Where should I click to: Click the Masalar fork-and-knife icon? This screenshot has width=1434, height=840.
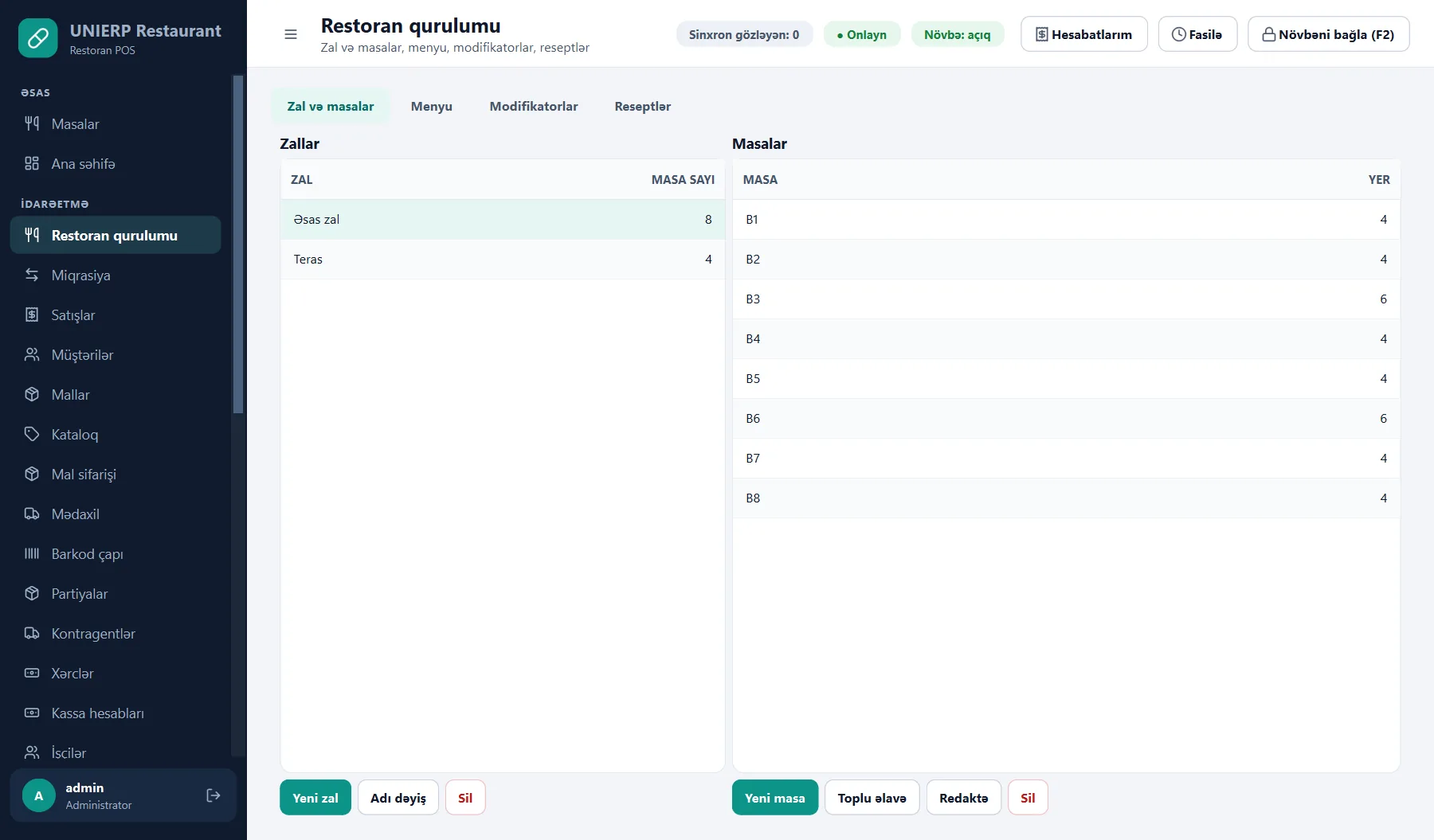pyautogui.click(x=32, y=123)
